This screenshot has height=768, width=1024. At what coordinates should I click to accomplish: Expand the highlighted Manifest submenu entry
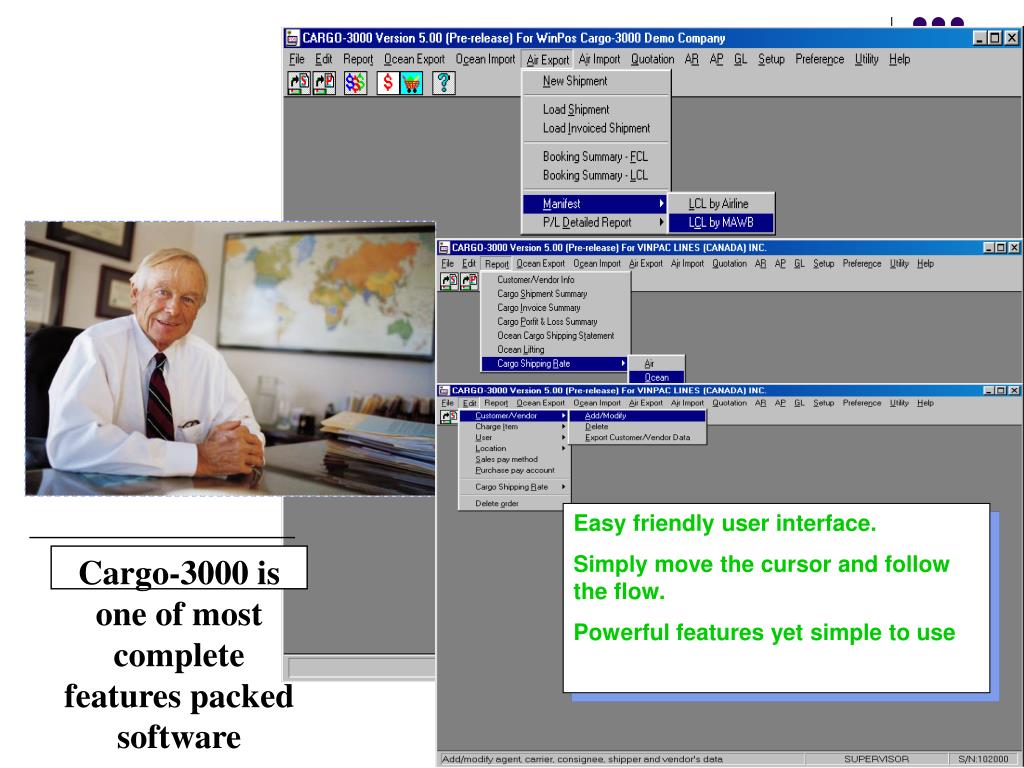coord(595,204)
